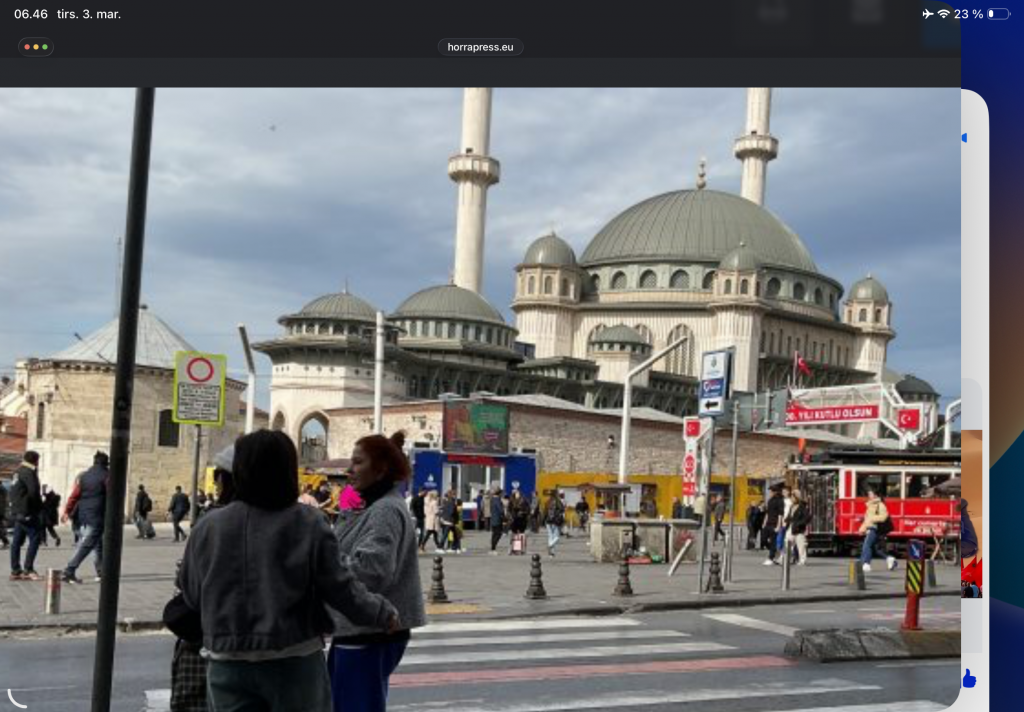Click the green fullscreen dot in window controls
Viewport: 1024px width, 712px height.
[44, 47]
